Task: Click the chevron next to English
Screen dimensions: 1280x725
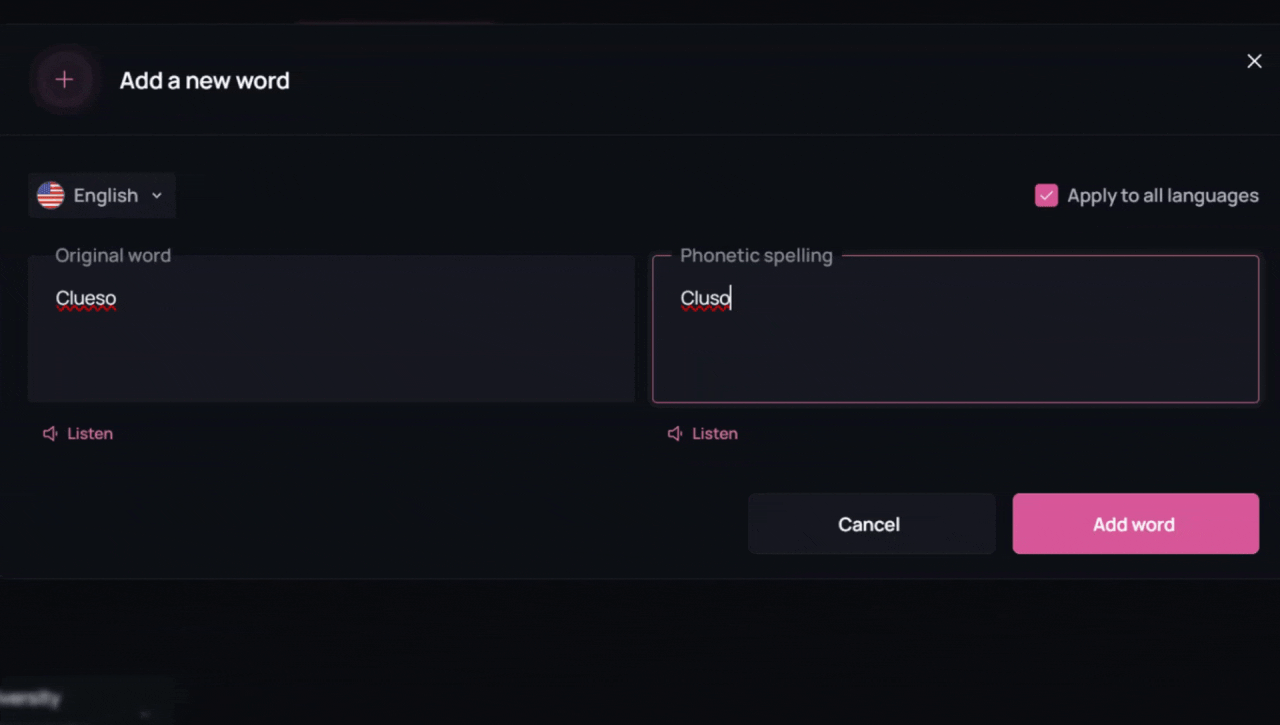Action: pos(157,196)
